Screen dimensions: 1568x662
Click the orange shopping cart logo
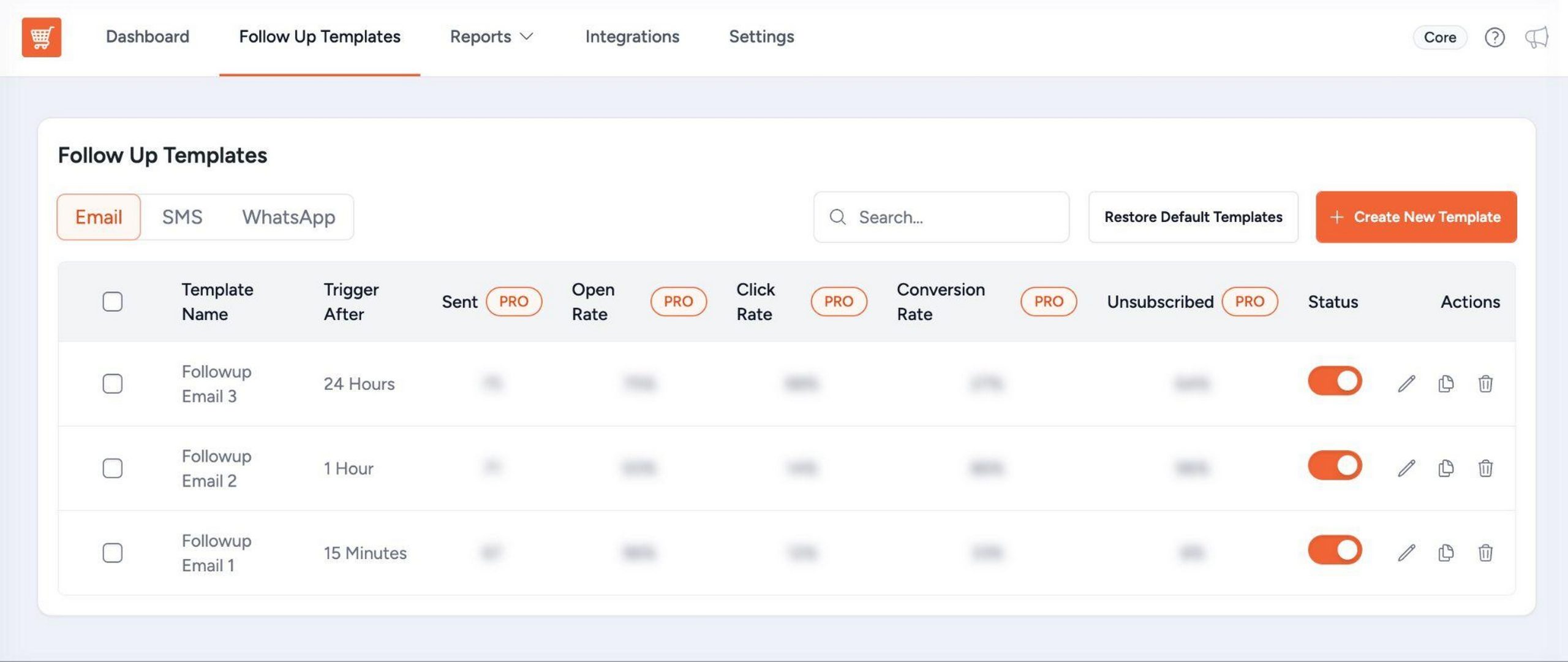41,37
